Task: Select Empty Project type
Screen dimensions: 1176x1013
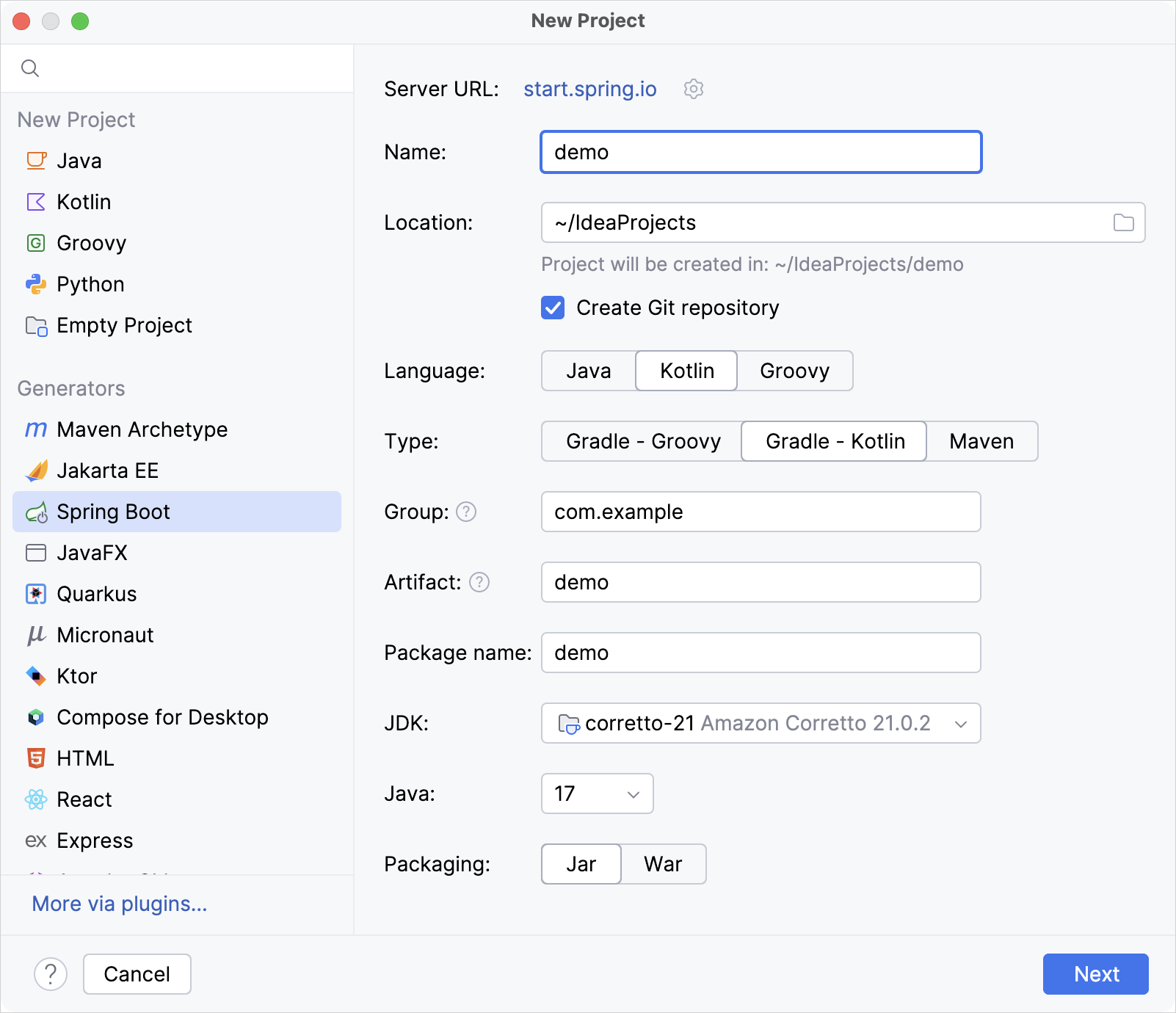Action: point(177,325)
